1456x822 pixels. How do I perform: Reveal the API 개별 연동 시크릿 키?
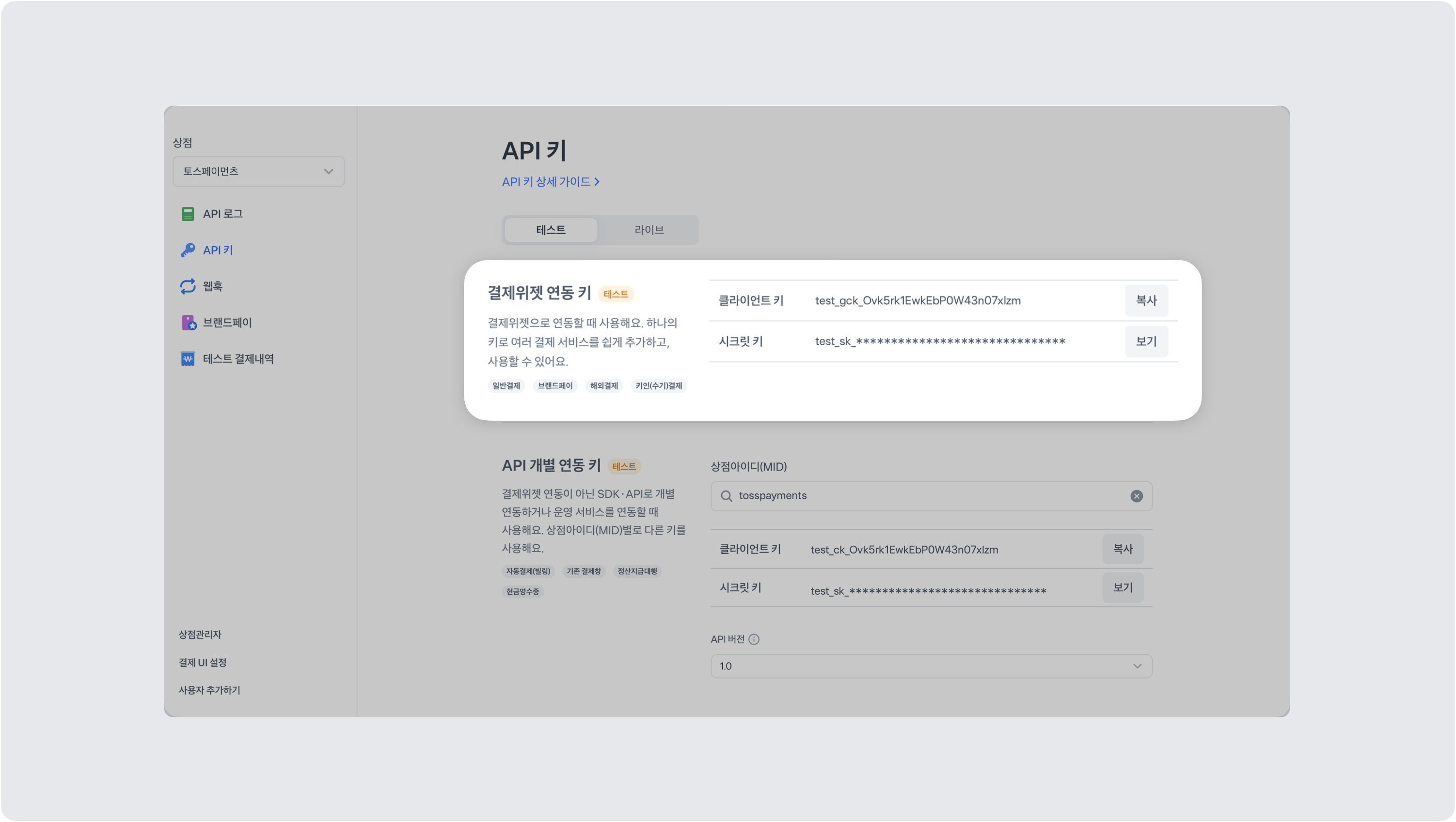[x=1123, y=587]
